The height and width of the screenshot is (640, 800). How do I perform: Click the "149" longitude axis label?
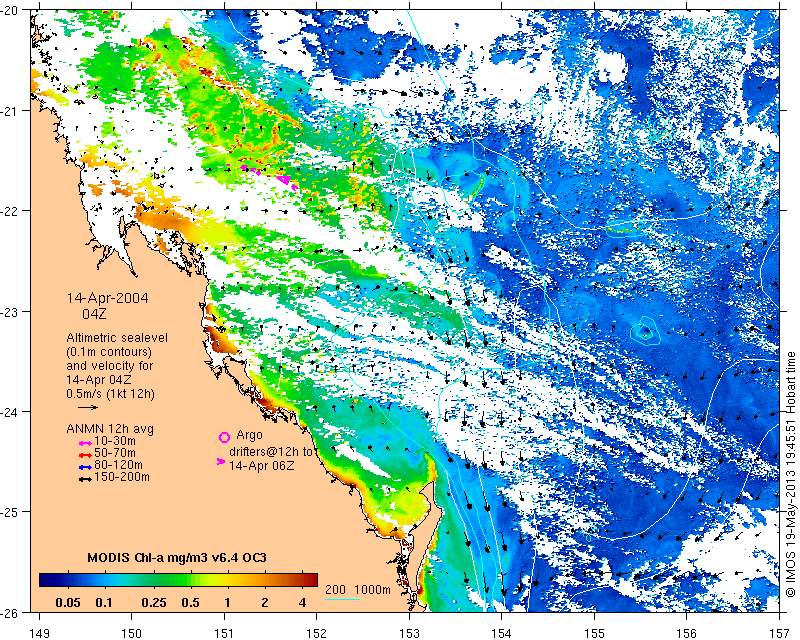(39, 633)
